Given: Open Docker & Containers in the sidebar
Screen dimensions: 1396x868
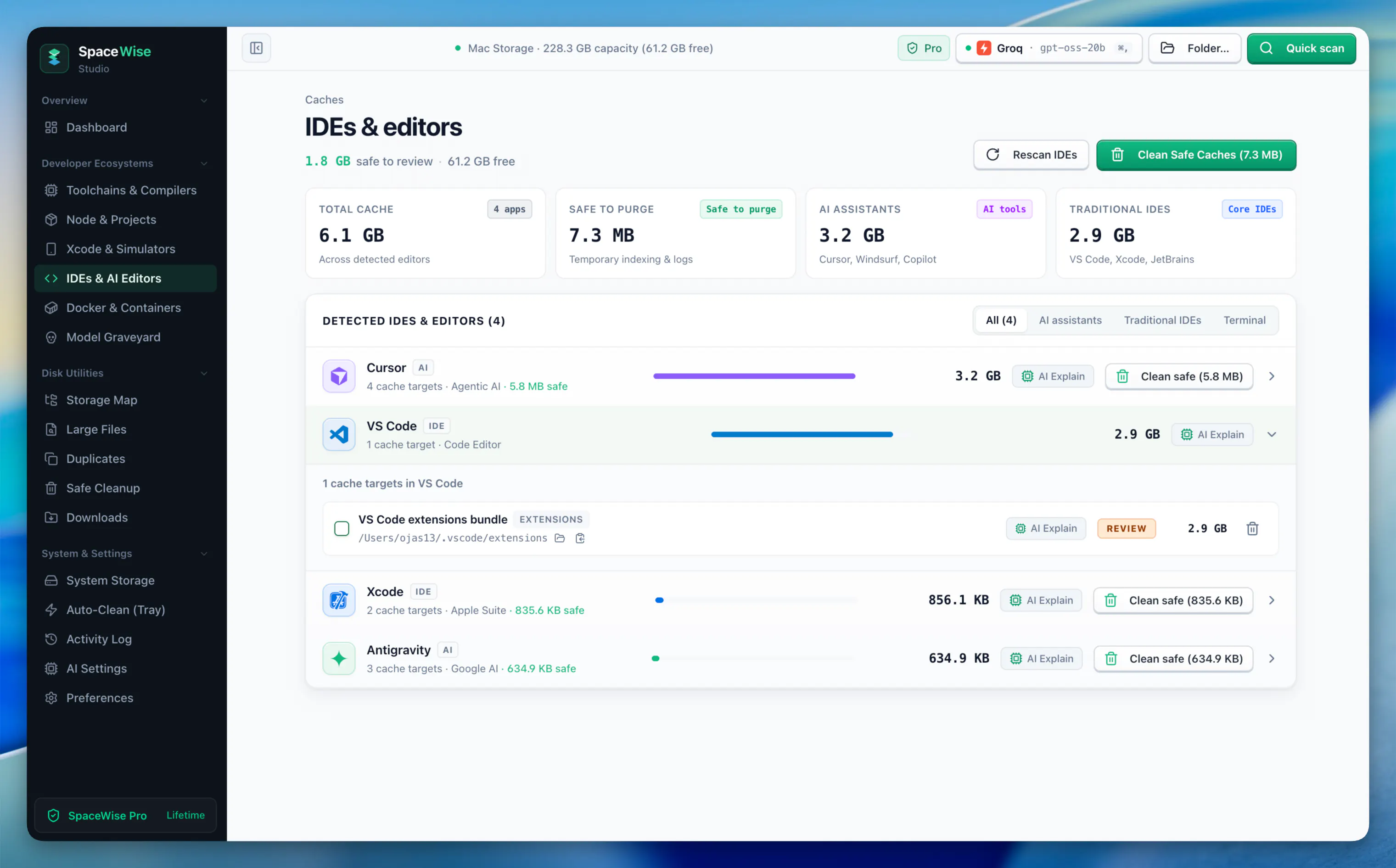Looking at the screenshot, I should pos(125,308).
